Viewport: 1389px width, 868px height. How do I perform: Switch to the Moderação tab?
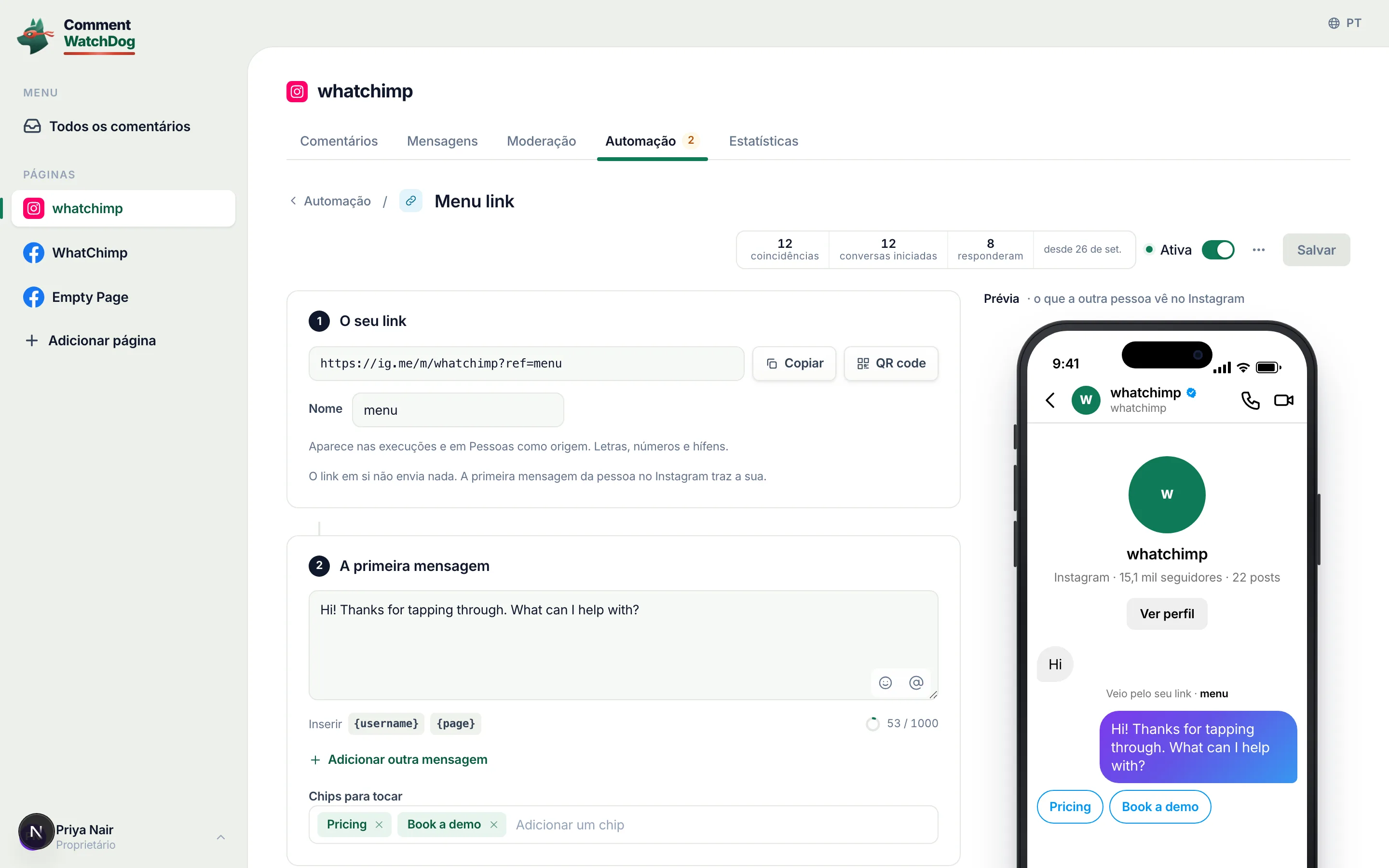541,141
